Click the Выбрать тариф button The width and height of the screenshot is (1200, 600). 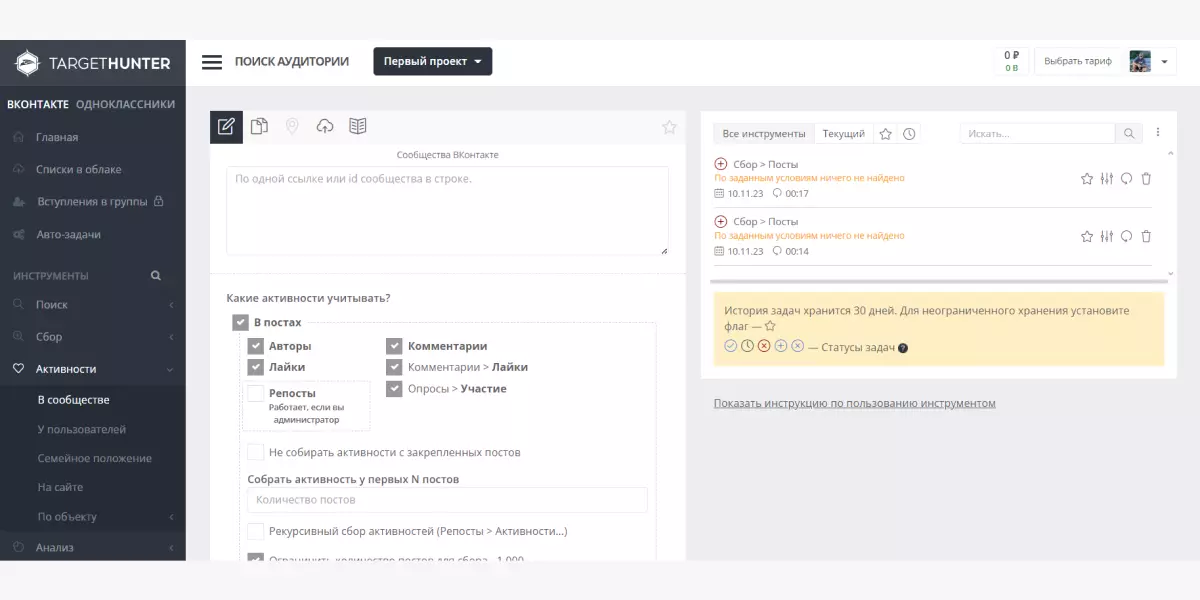pos(1077,62)
